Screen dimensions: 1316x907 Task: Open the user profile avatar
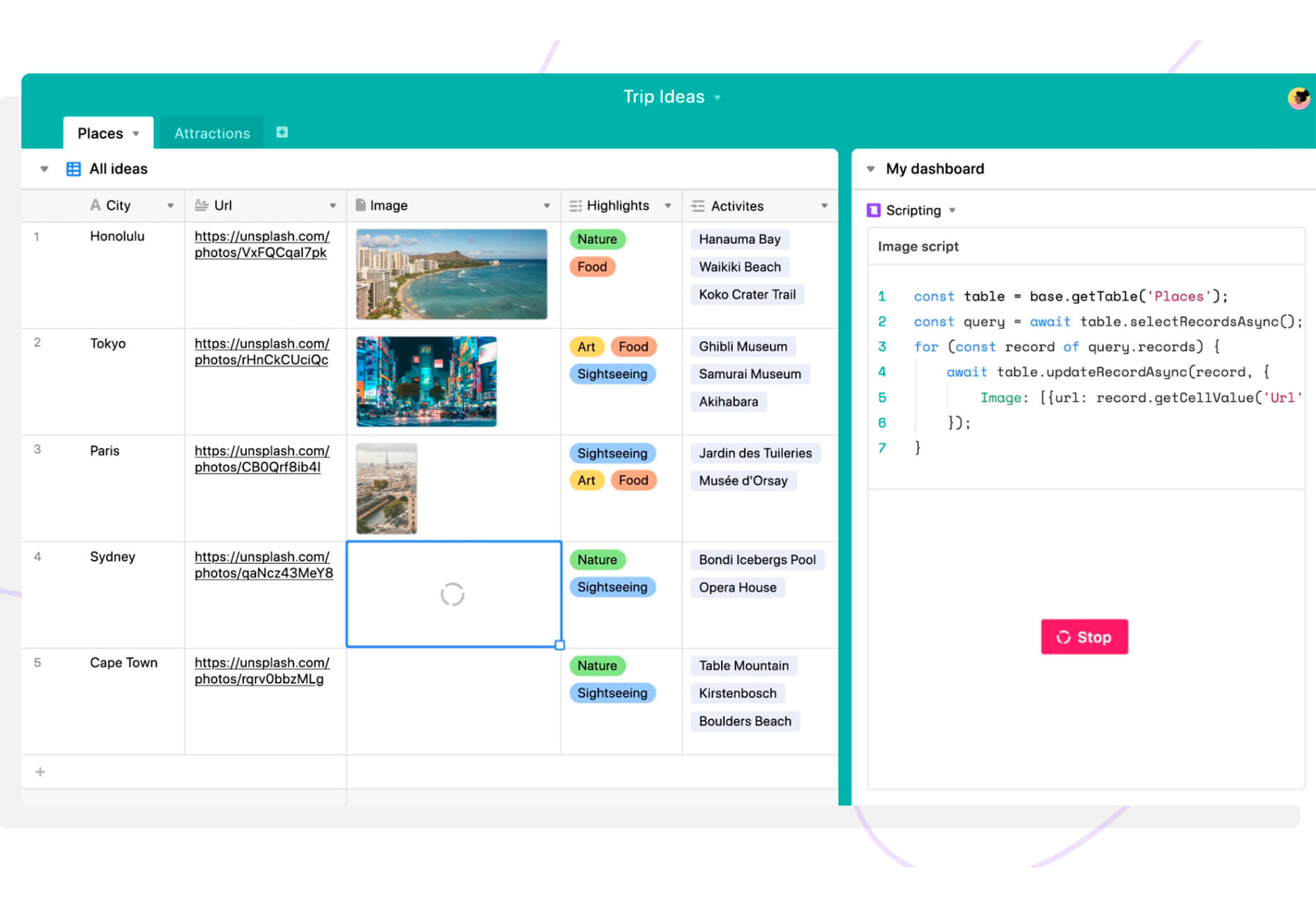coord(1298,98)
